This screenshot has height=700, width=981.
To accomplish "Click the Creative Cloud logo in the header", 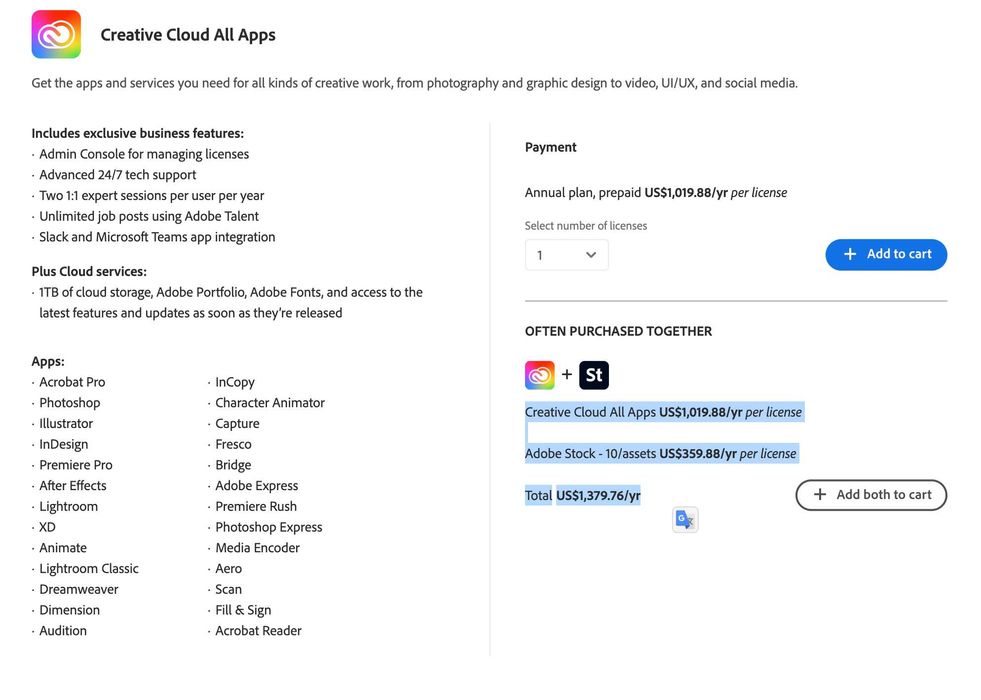I will (x=56, y=34).
